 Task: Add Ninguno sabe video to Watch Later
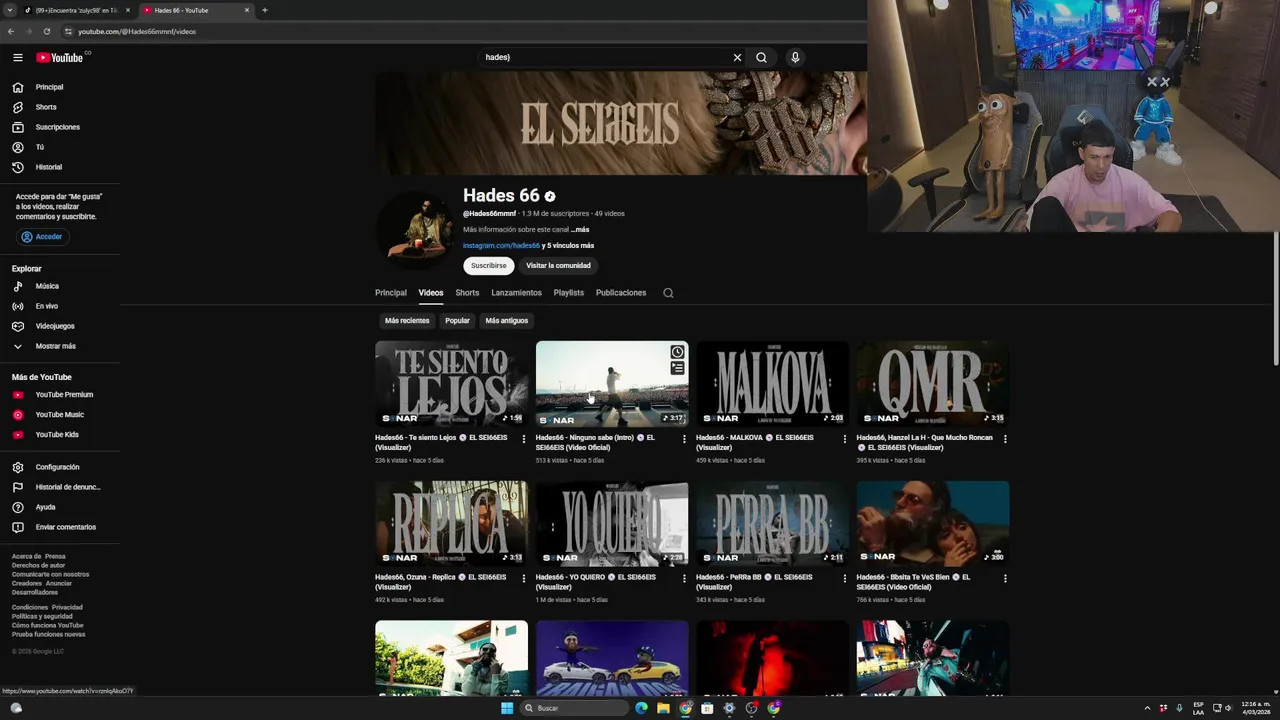pos(677,352)
